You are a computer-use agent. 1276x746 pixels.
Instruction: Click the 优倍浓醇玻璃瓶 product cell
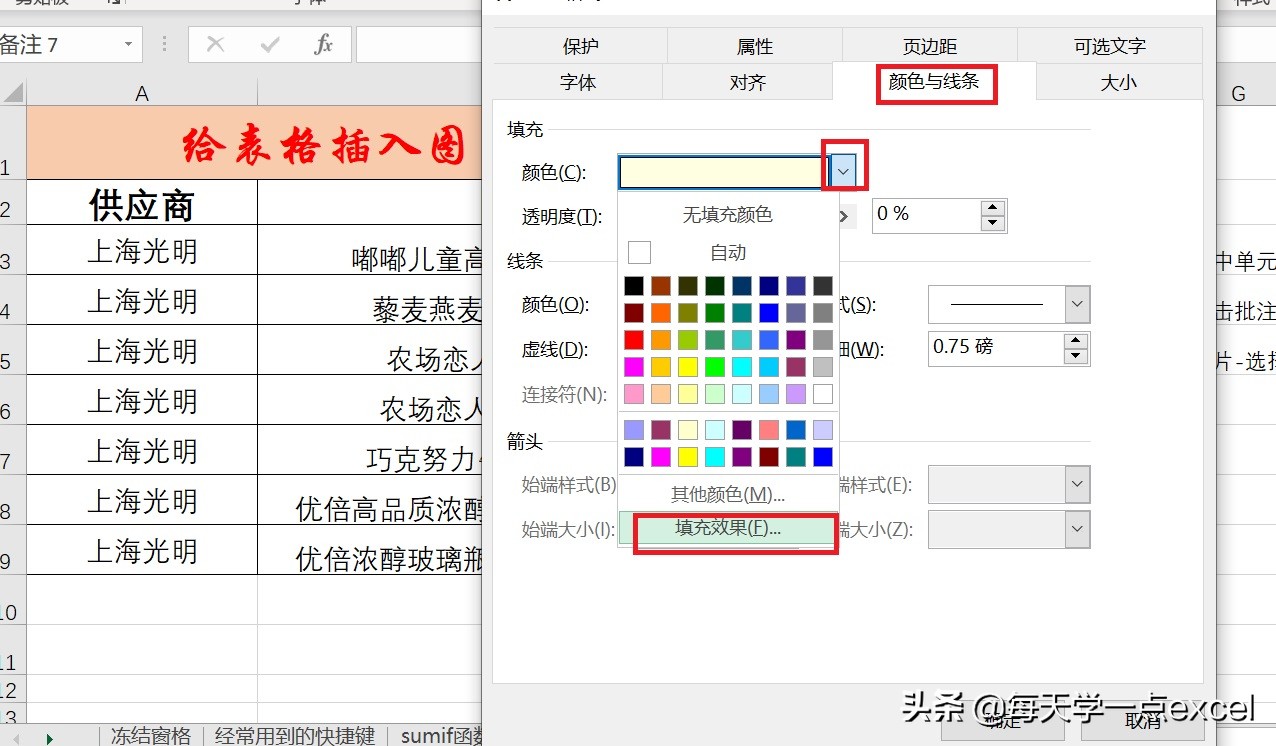click(370, 550)
